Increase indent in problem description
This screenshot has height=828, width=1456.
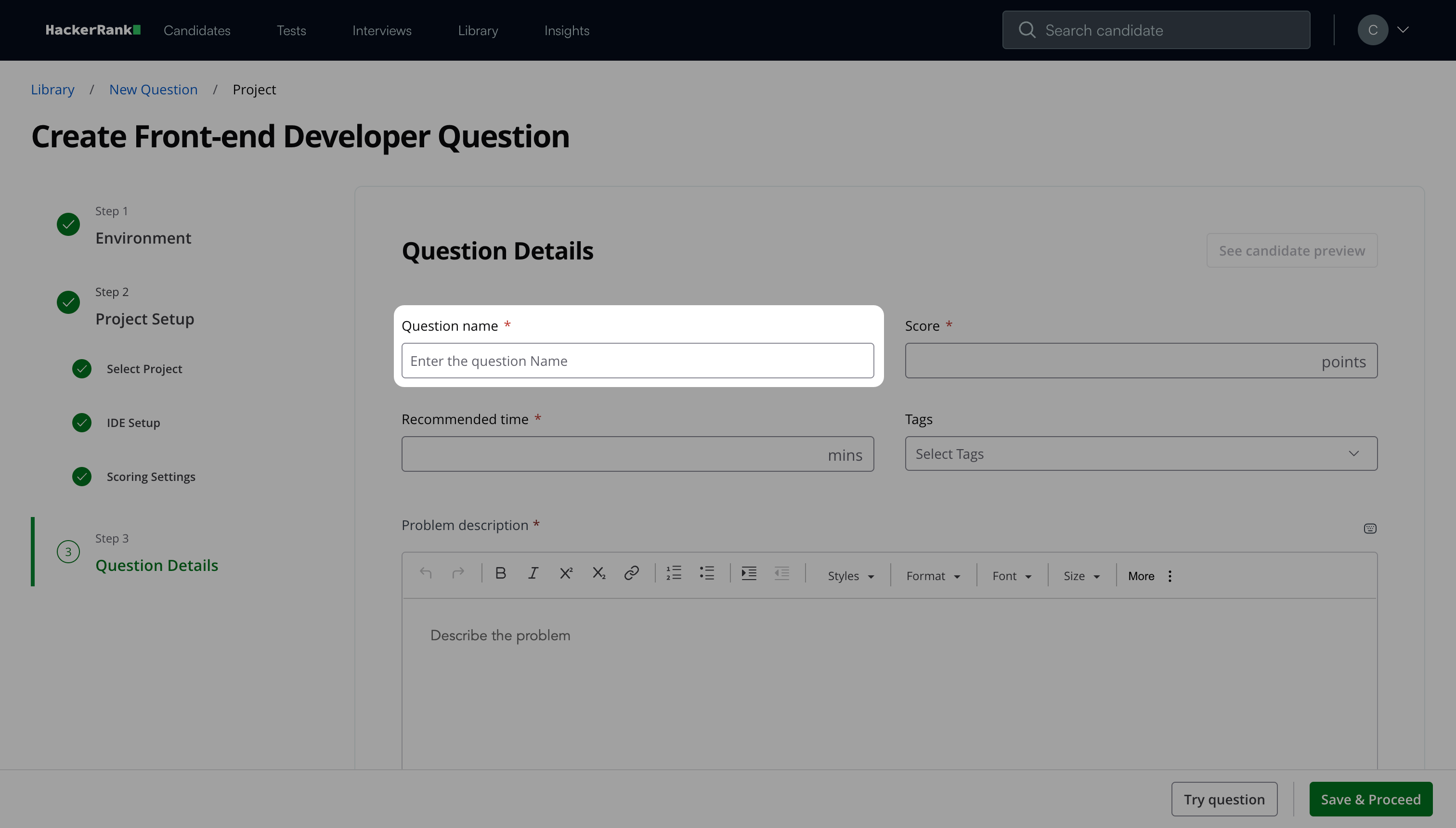tap(749, 573)
